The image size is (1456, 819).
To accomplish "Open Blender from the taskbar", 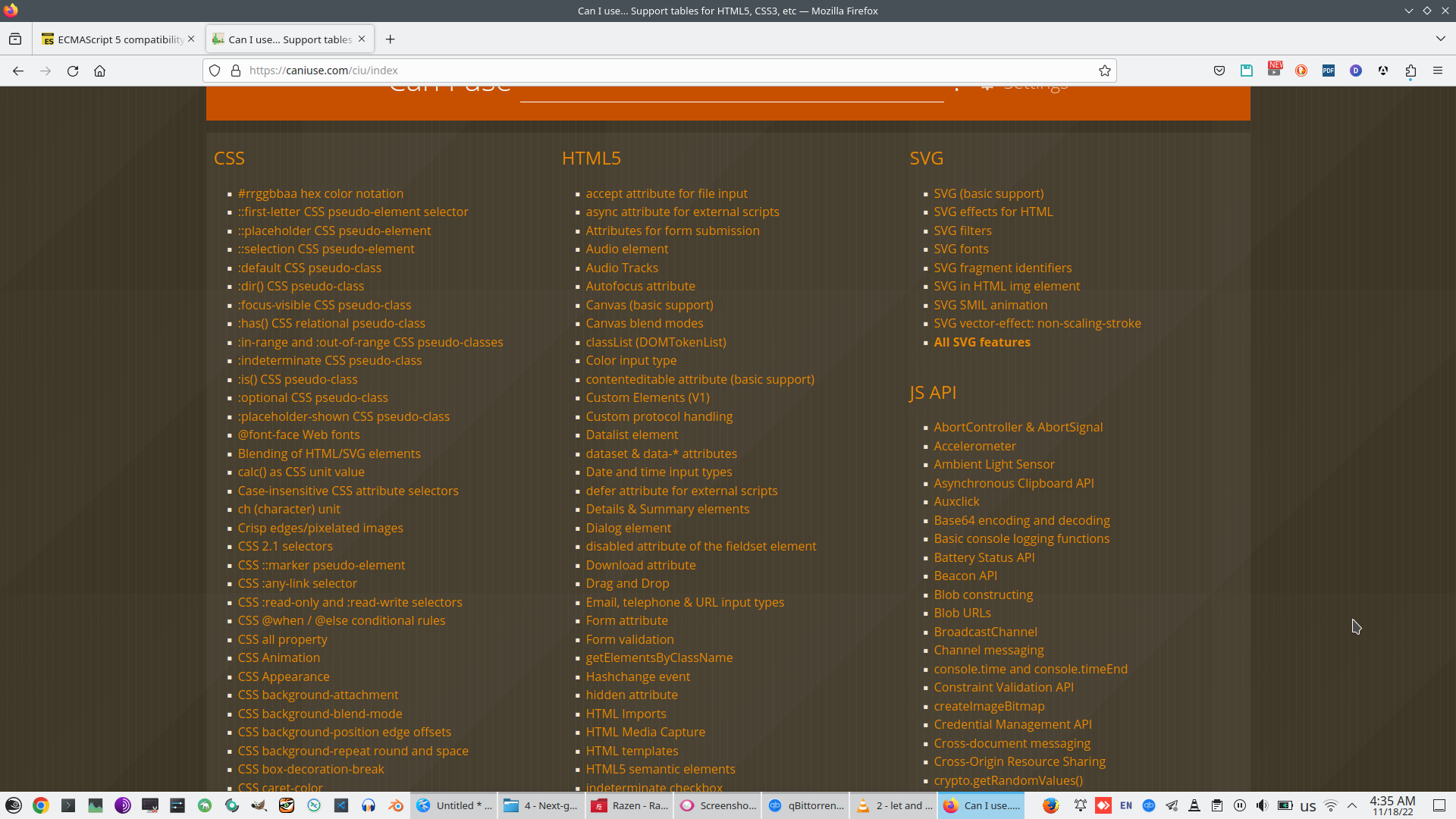I will click(395, 805).
